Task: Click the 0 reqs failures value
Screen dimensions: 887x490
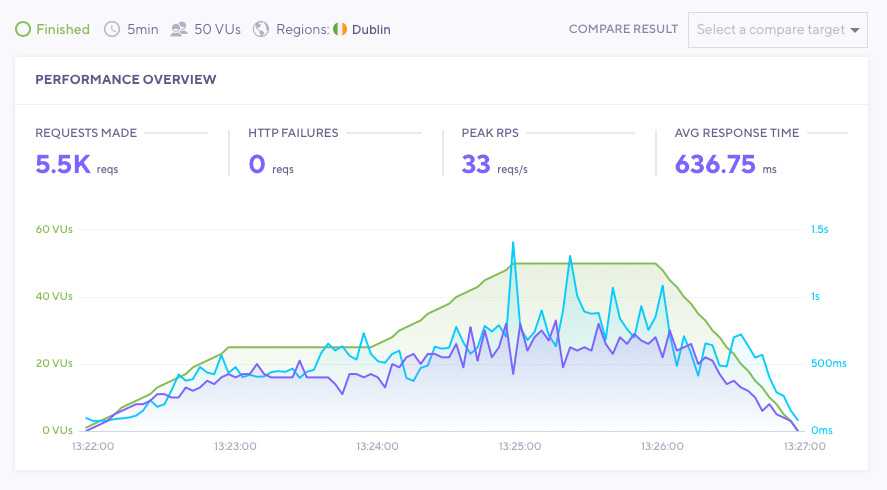Action: [x=271, y=165]
